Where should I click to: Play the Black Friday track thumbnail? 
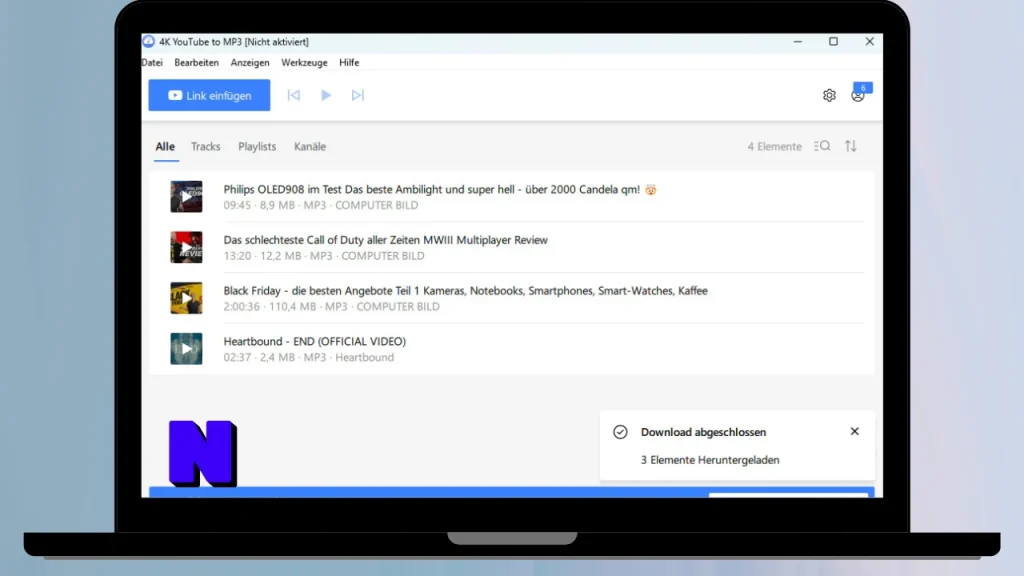[x=187, y=298]
